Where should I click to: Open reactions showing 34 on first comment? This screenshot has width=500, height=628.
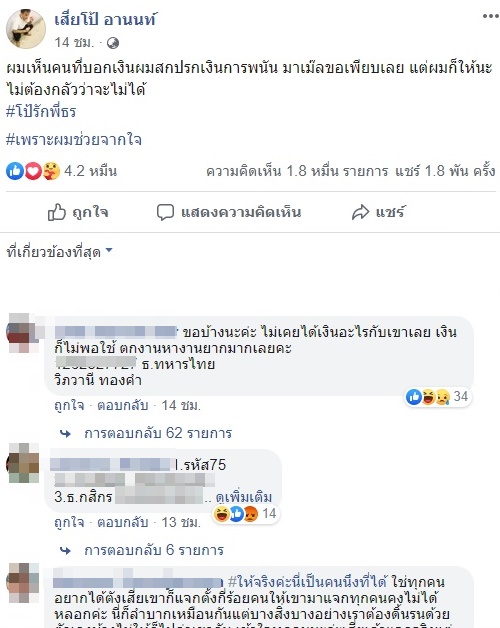coord(438,397)
